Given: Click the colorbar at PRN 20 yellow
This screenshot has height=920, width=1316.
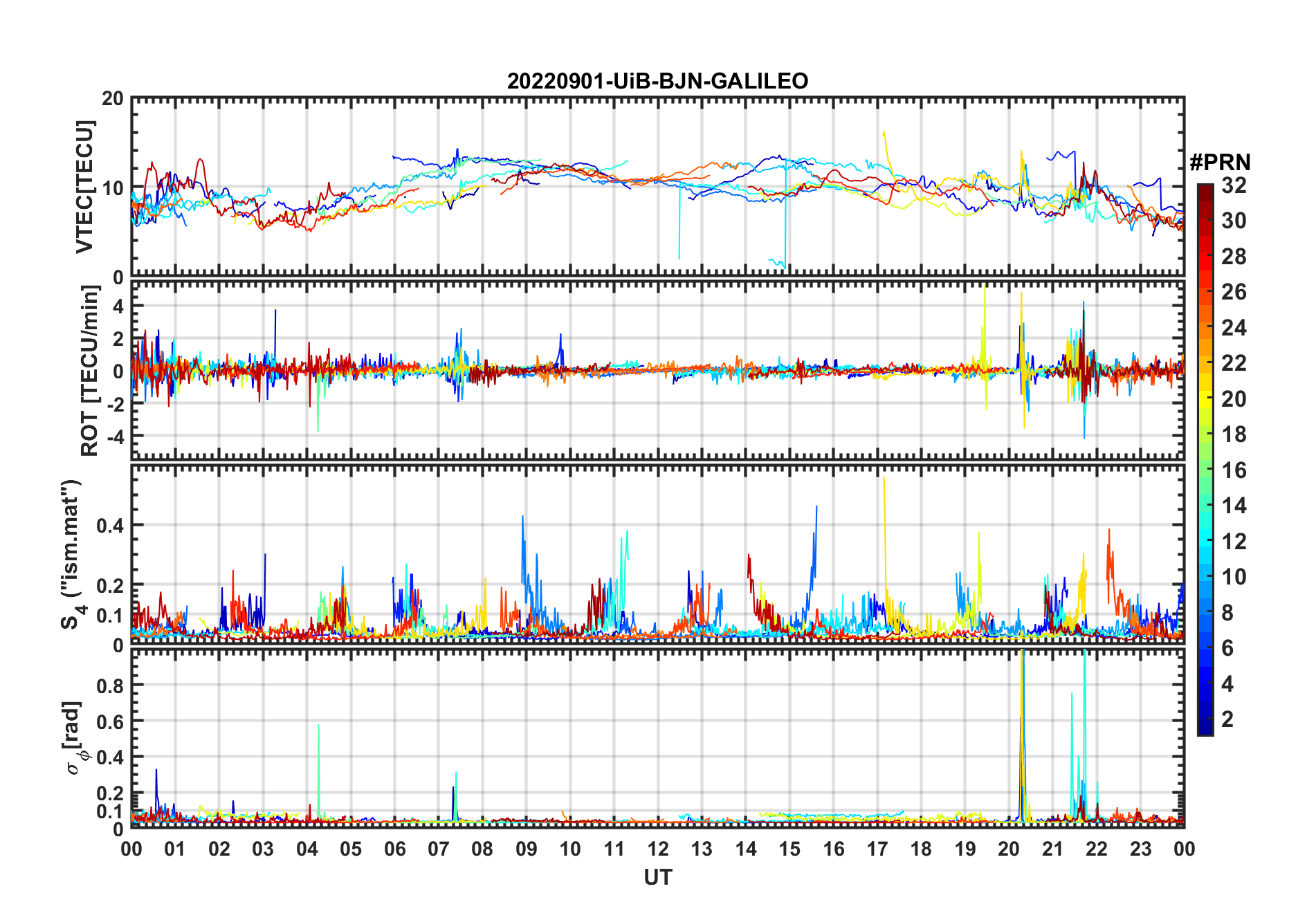Looking at the screenshot, I should pyautogui.click(x=1205, y=398).
